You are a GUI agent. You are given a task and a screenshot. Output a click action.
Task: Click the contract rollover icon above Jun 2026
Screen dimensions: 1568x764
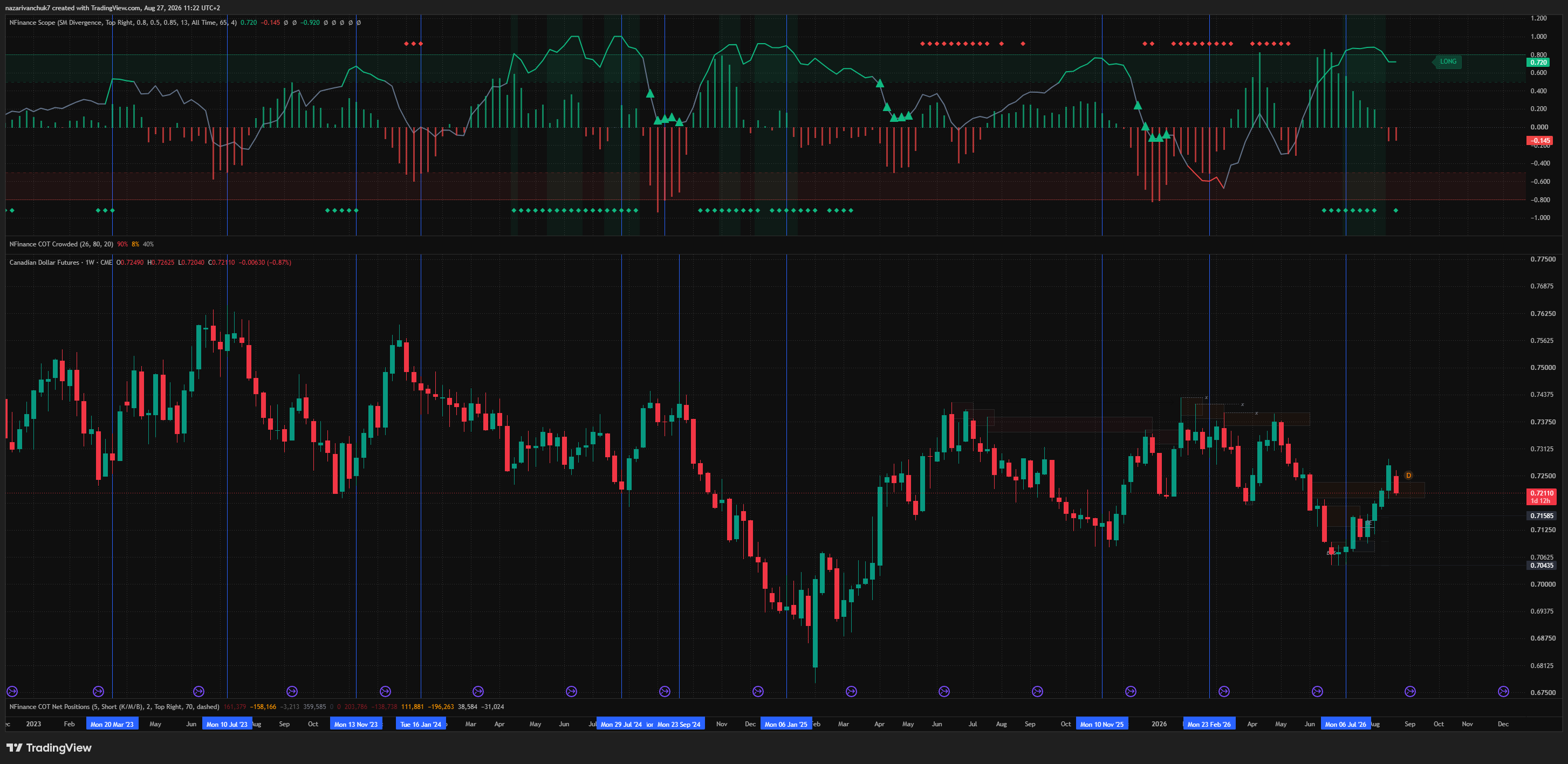[x=1317, y=691]
